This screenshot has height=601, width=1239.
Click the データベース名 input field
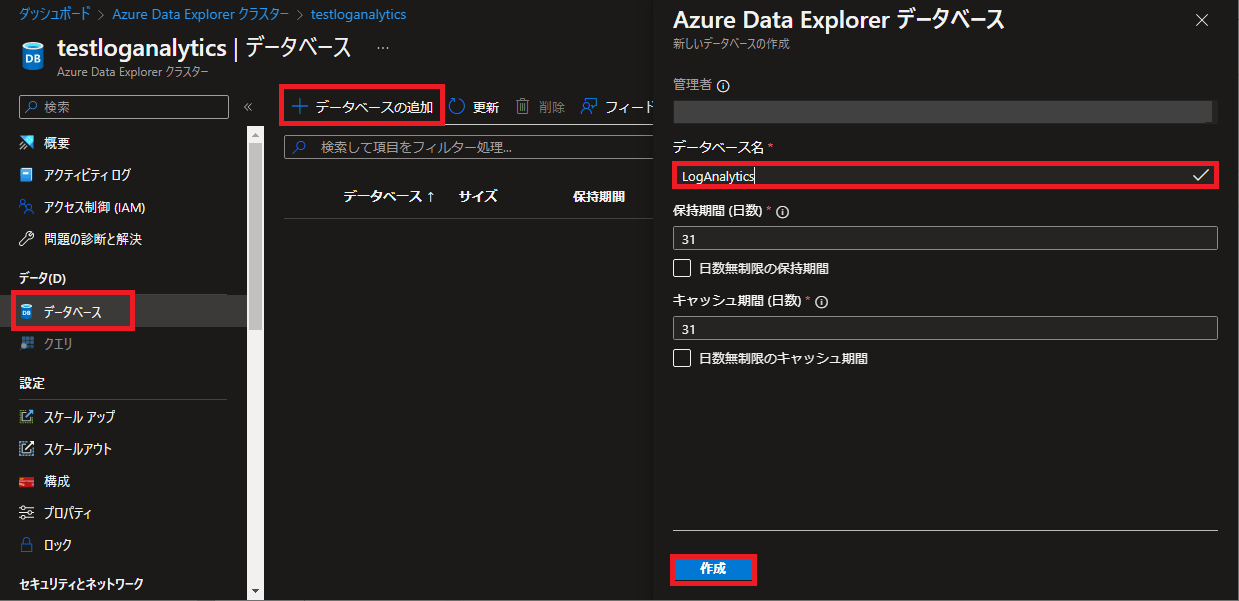945,175
